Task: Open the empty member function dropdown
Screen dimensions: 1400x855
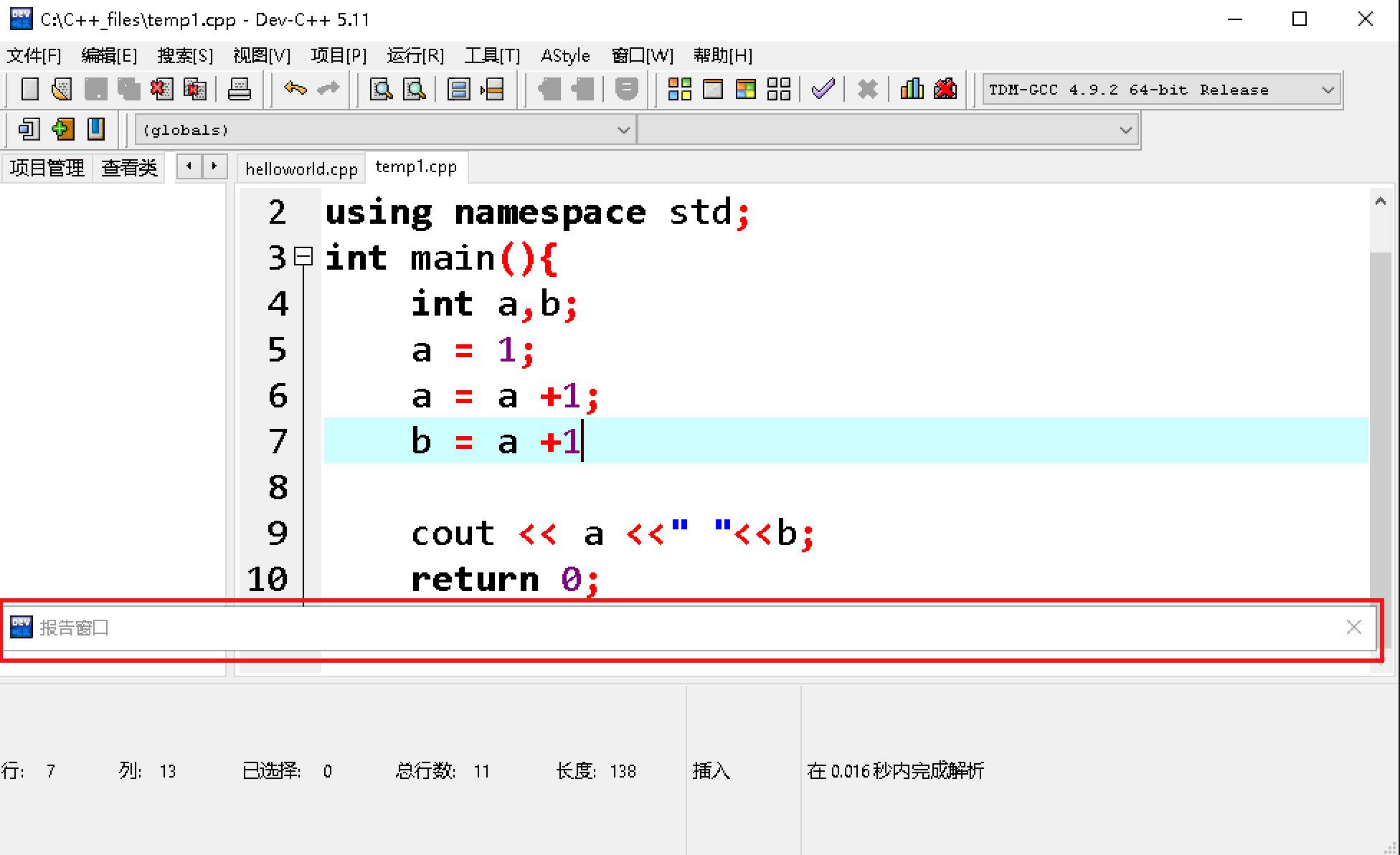Action: pyautogui.click(x=1124, y=129)
